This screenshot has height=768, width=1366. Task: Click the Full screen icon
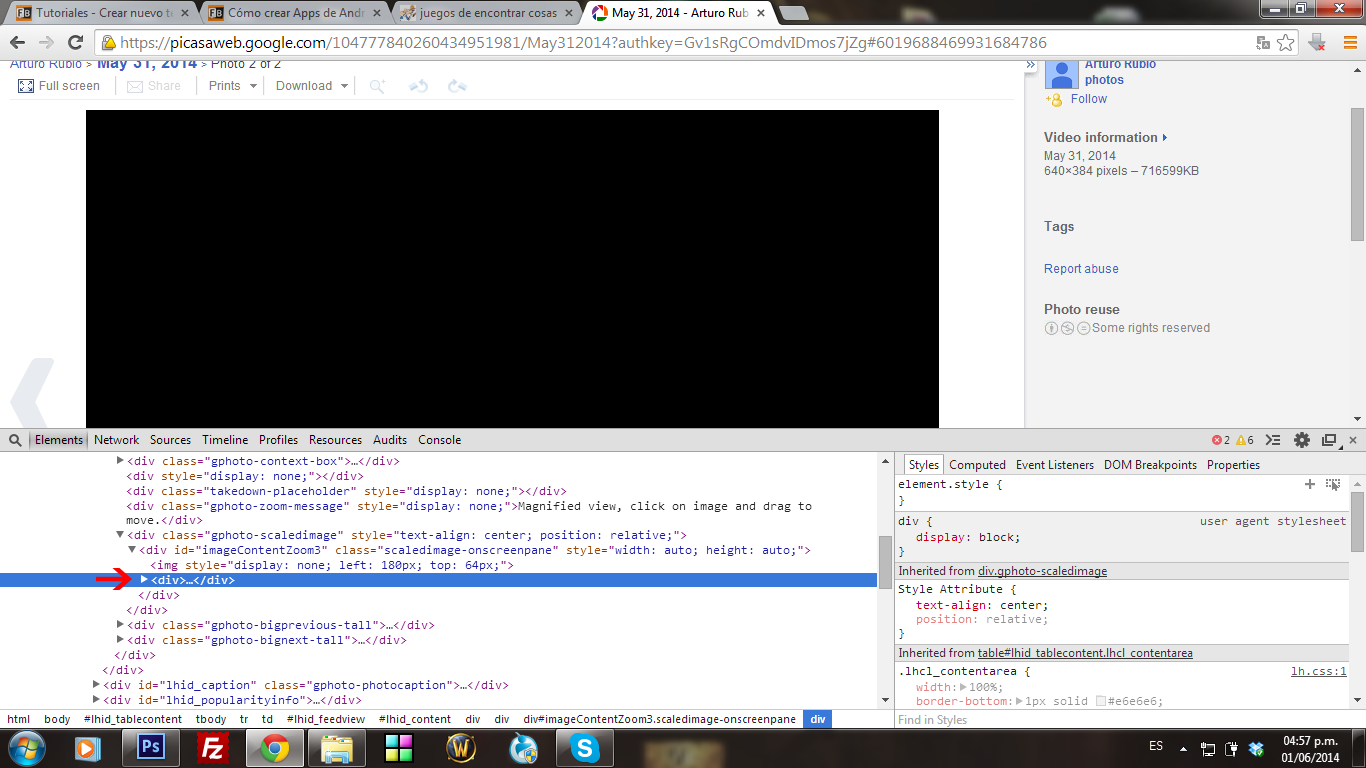pyautogui.click(x=26, y=86)
